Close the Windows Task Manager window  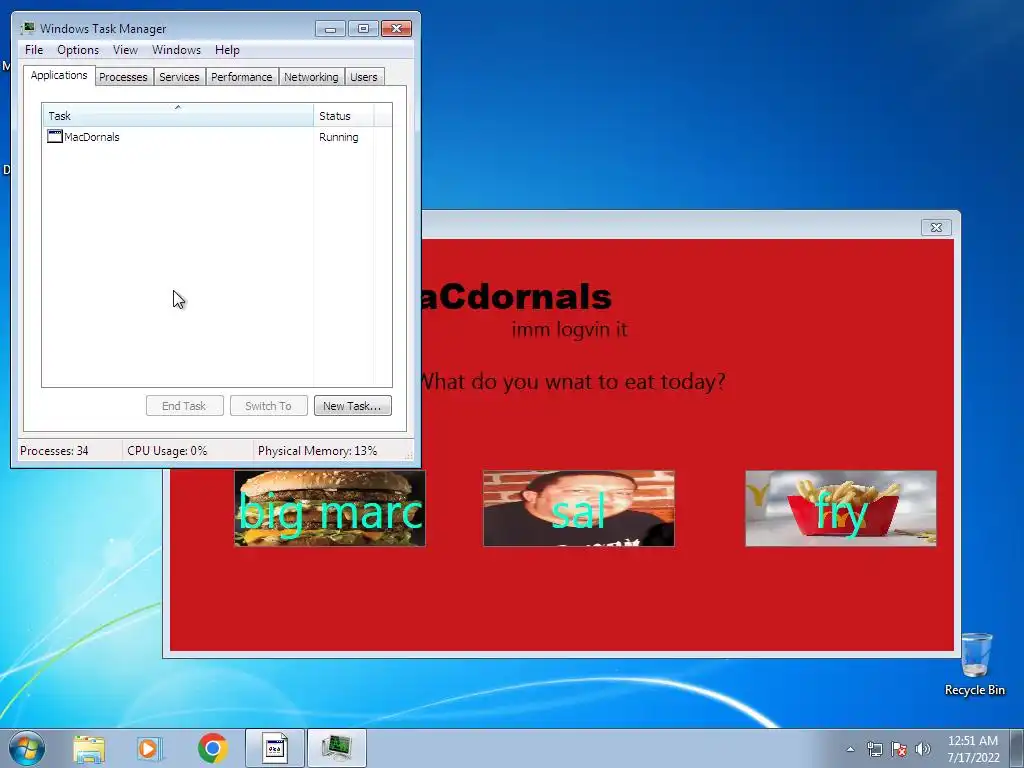point(396,29)
